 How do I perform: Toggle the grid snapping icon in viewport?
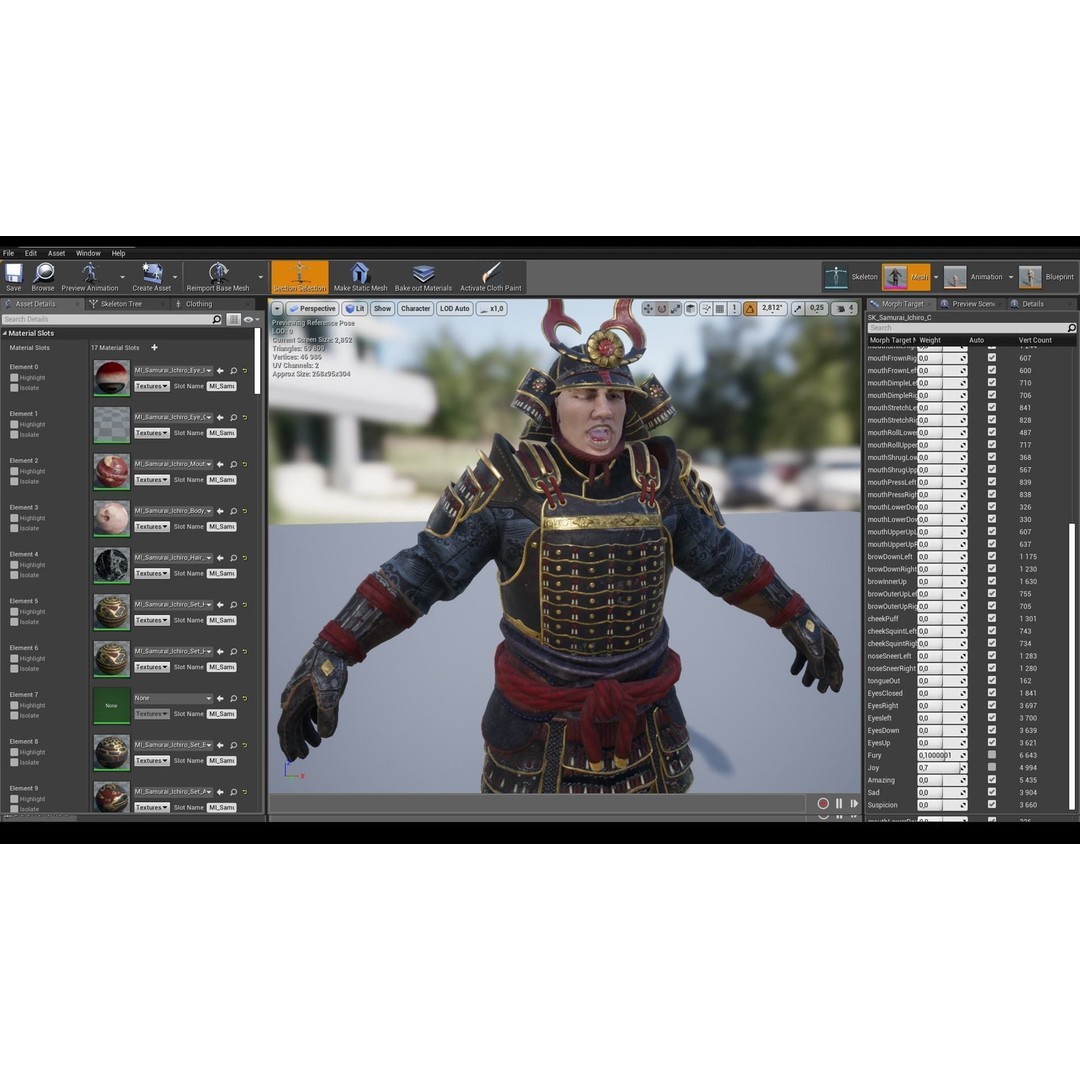(720, 309)
